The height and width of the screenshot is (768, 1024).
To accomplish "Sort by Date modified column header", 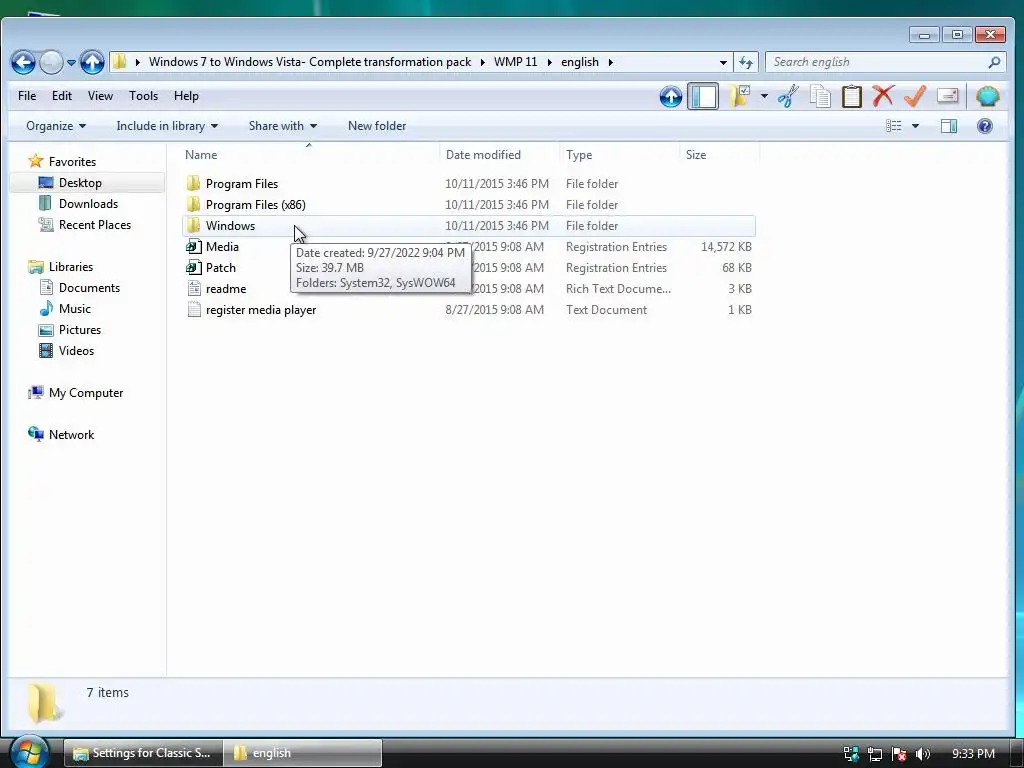I will click(500, 155).
